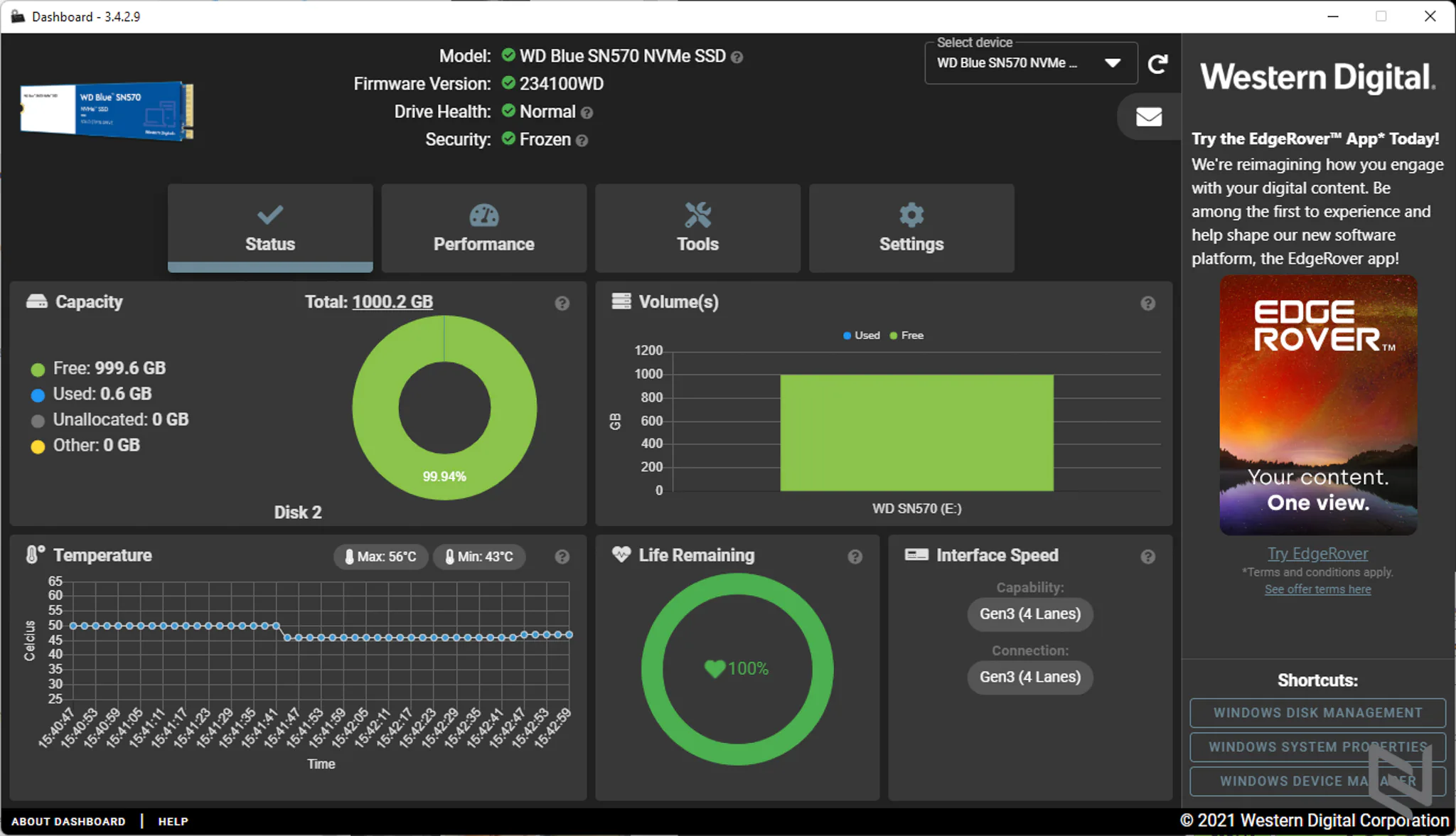Viewport: 1456px width, 836px height.
Task: Open the Tools tab
Action: (698, 227)
